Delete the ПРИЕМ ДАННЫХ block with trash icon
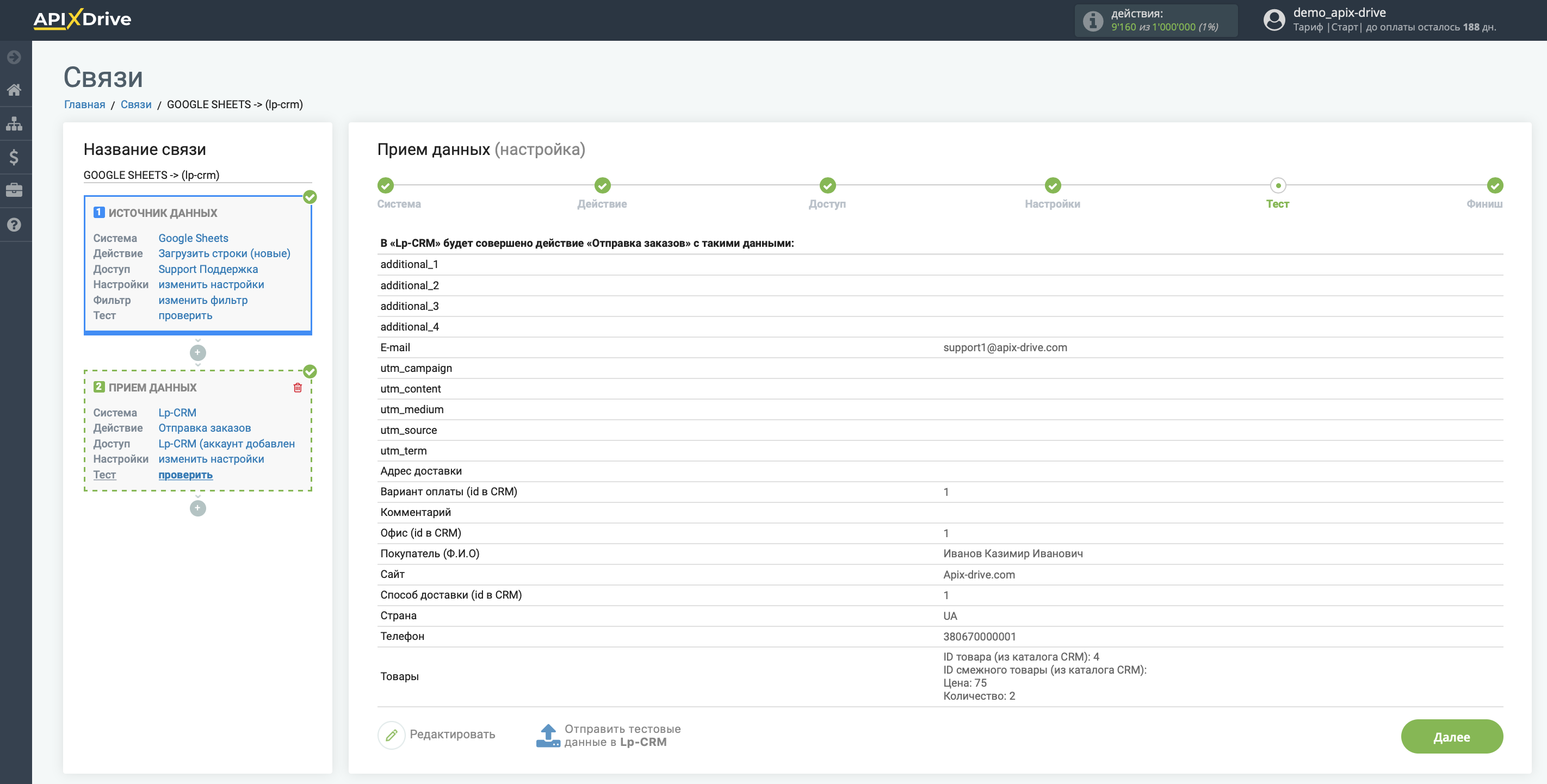Viewport: 1547px width, 784px height. click(x=297, y=388)
